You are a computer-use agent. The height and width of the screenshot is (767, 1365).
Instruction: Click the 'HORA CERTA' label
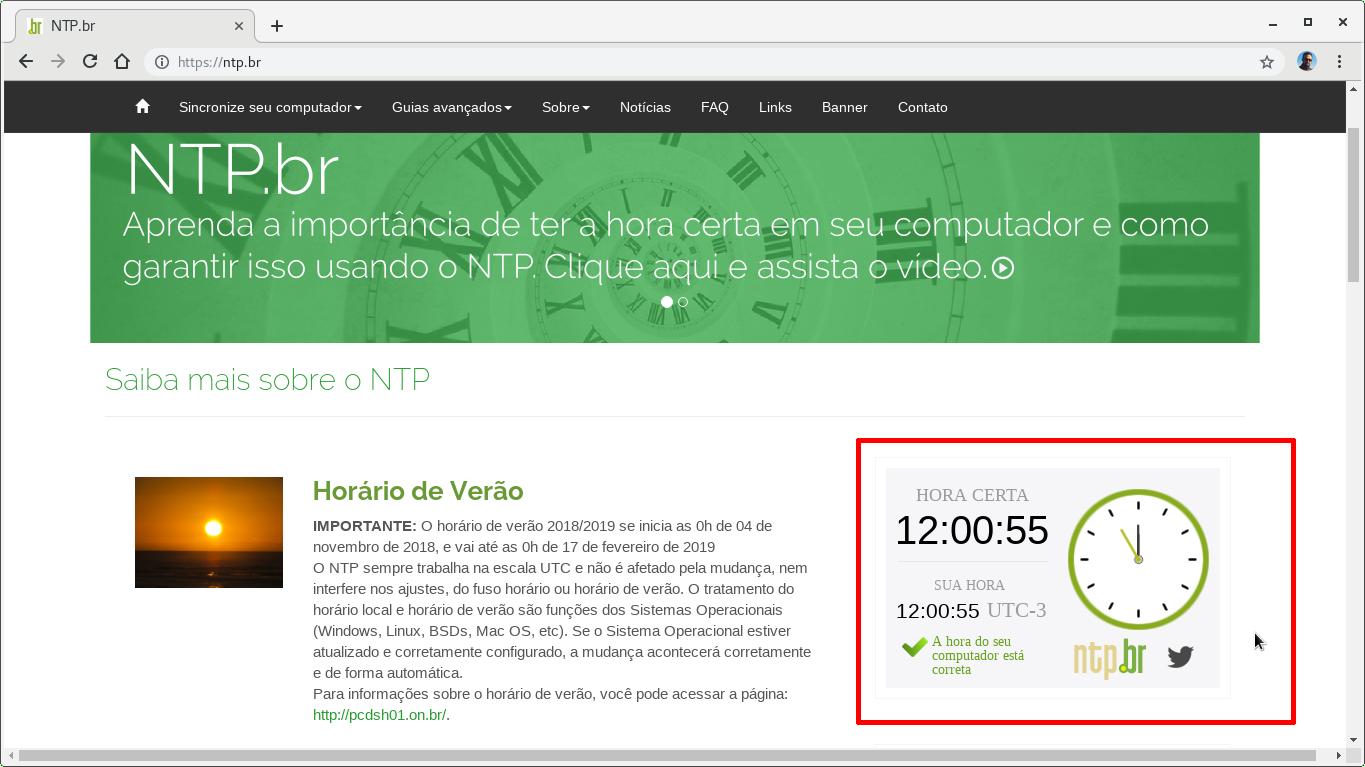coord(972,495)
